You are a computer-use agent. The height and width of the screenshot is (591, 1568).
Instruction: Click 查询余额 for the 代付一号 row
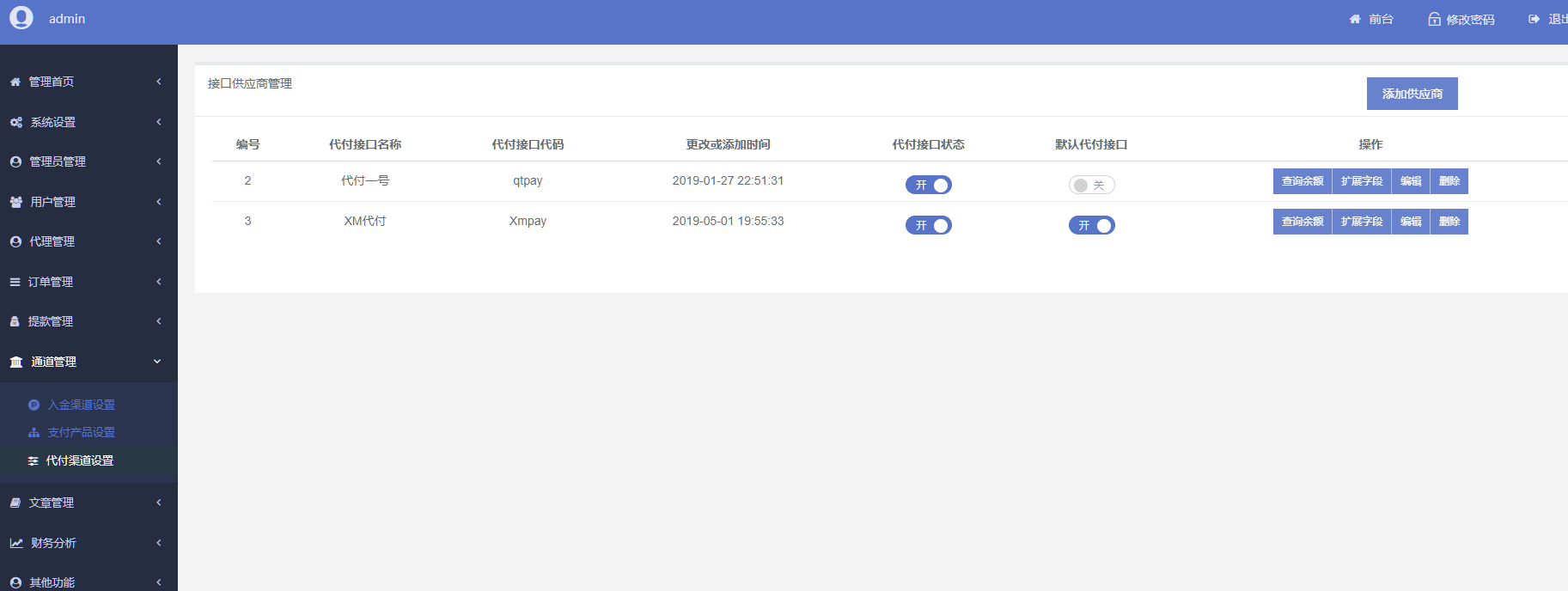[1302, 181]
